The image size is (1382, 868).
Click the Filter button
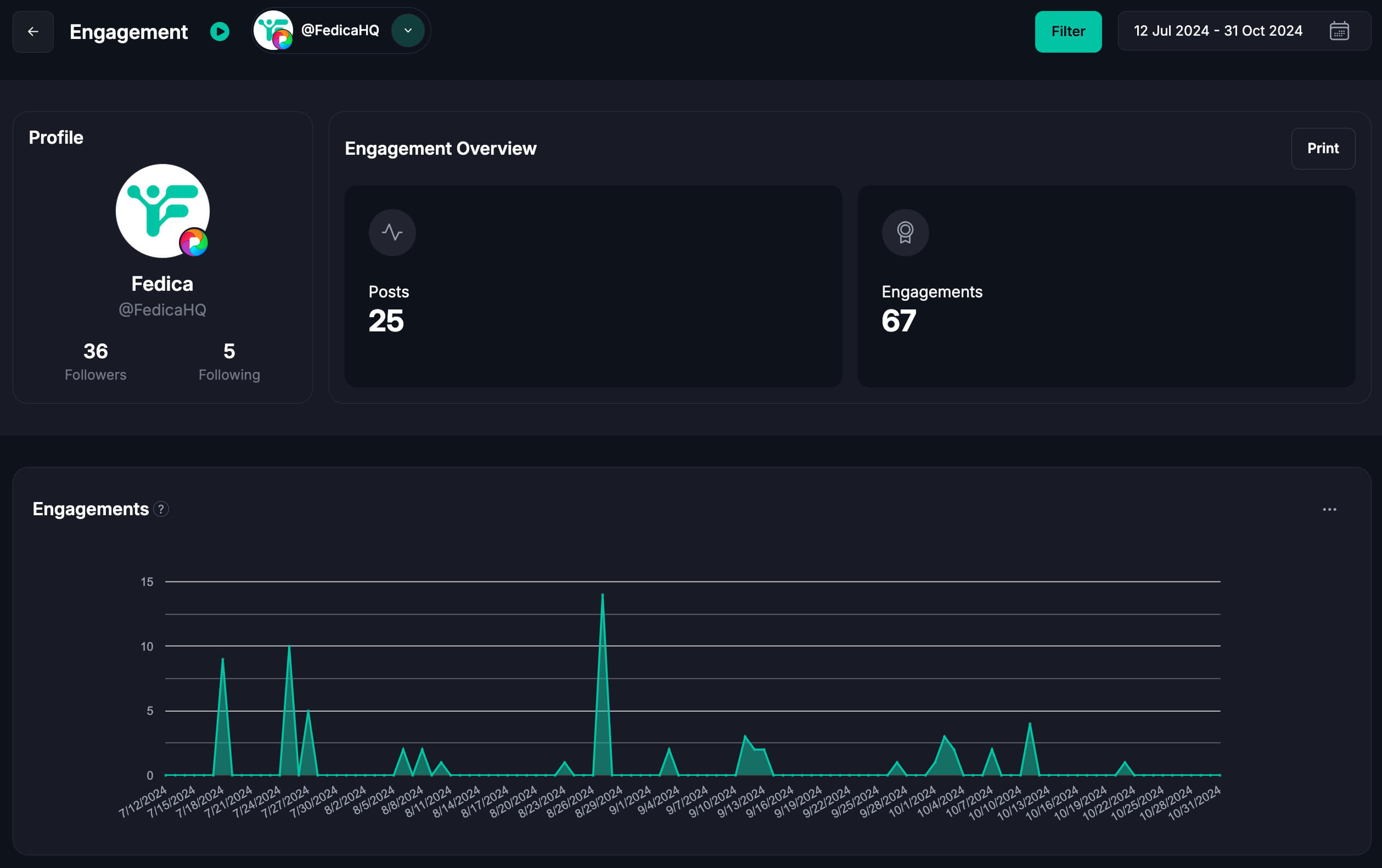pyautogui.click(x=1068, y=32)
